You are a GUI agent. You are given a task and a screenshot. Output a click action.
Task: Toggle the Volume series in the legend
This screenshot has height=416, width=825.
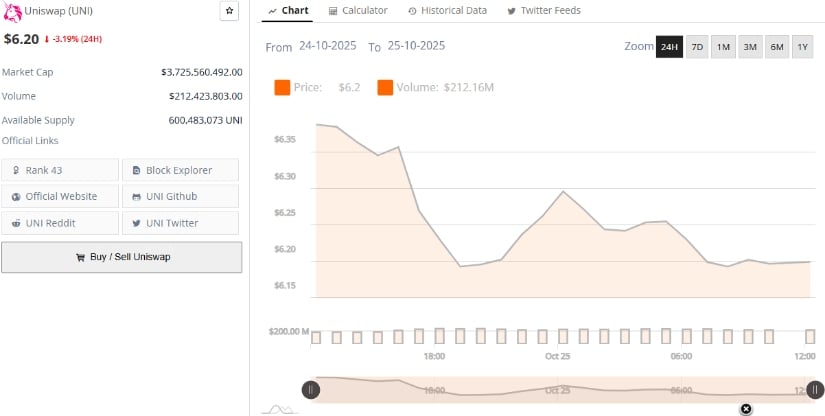(x=435, y=88)
